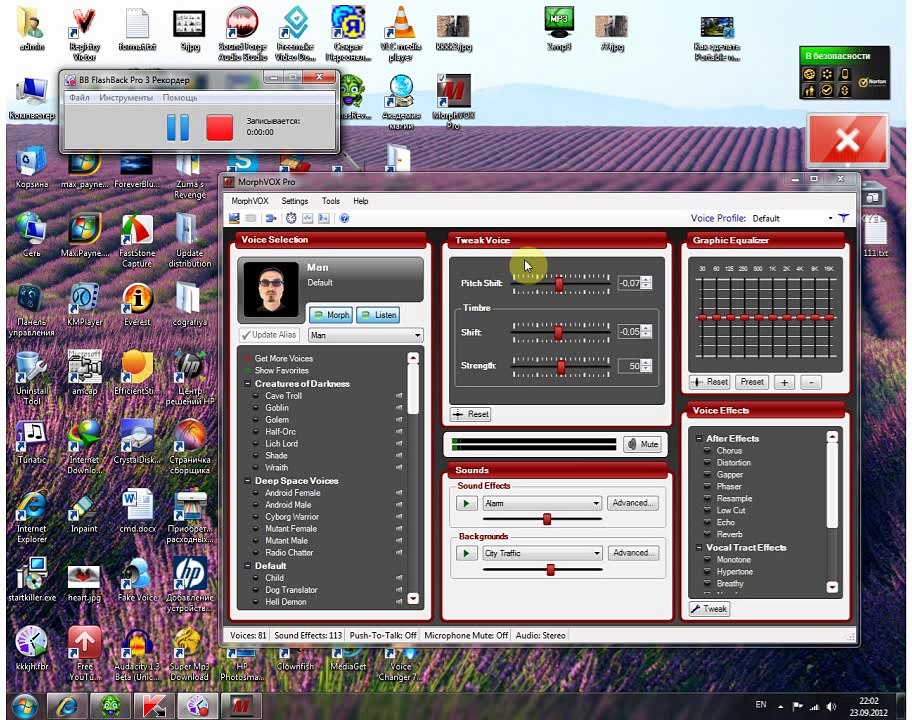Open the Help menu in MorphVOX
Image resolution: width=912 pixels, height=720 pixels.
click(x=361, y=201)
